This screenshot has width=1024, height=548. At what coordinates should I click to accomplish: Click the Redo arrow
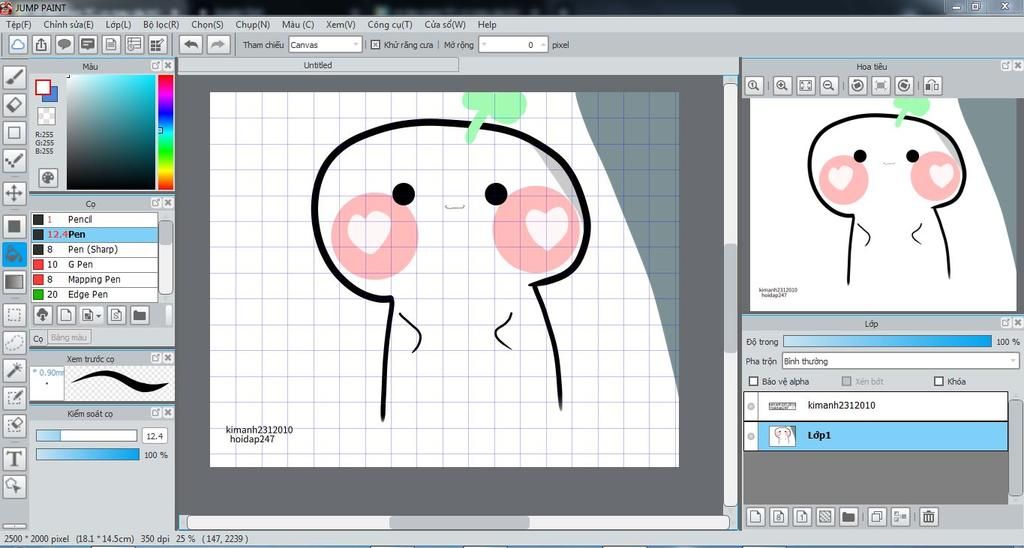[x=218, y=44]
